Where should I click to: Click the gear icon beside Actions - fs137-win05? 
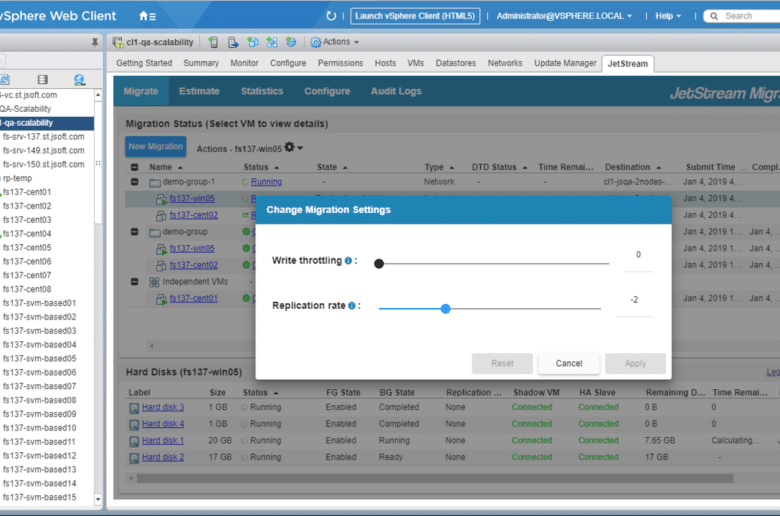(290, 147)
